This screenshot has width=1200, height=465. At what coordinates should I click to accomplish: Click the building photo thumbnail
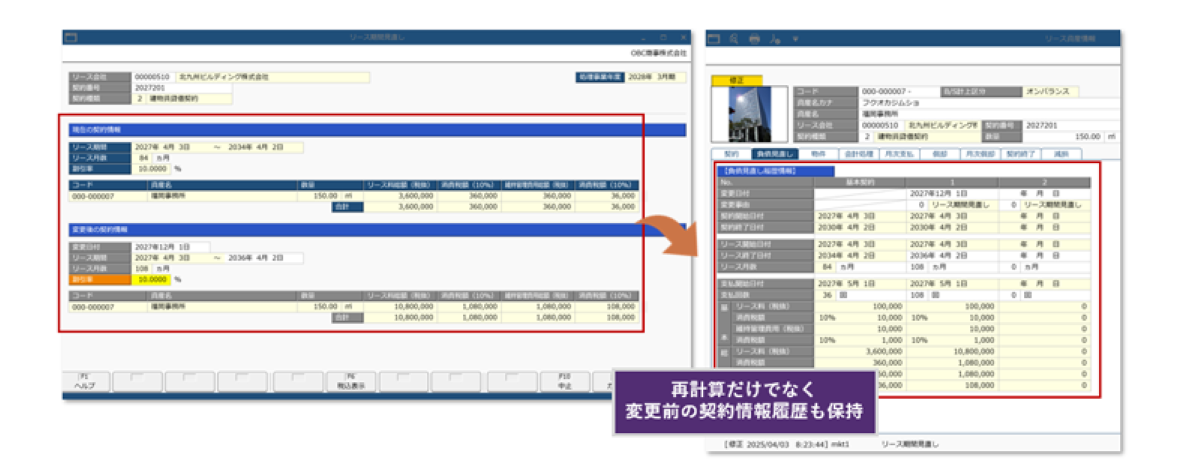pyautogui.click(x=748, y=114)
